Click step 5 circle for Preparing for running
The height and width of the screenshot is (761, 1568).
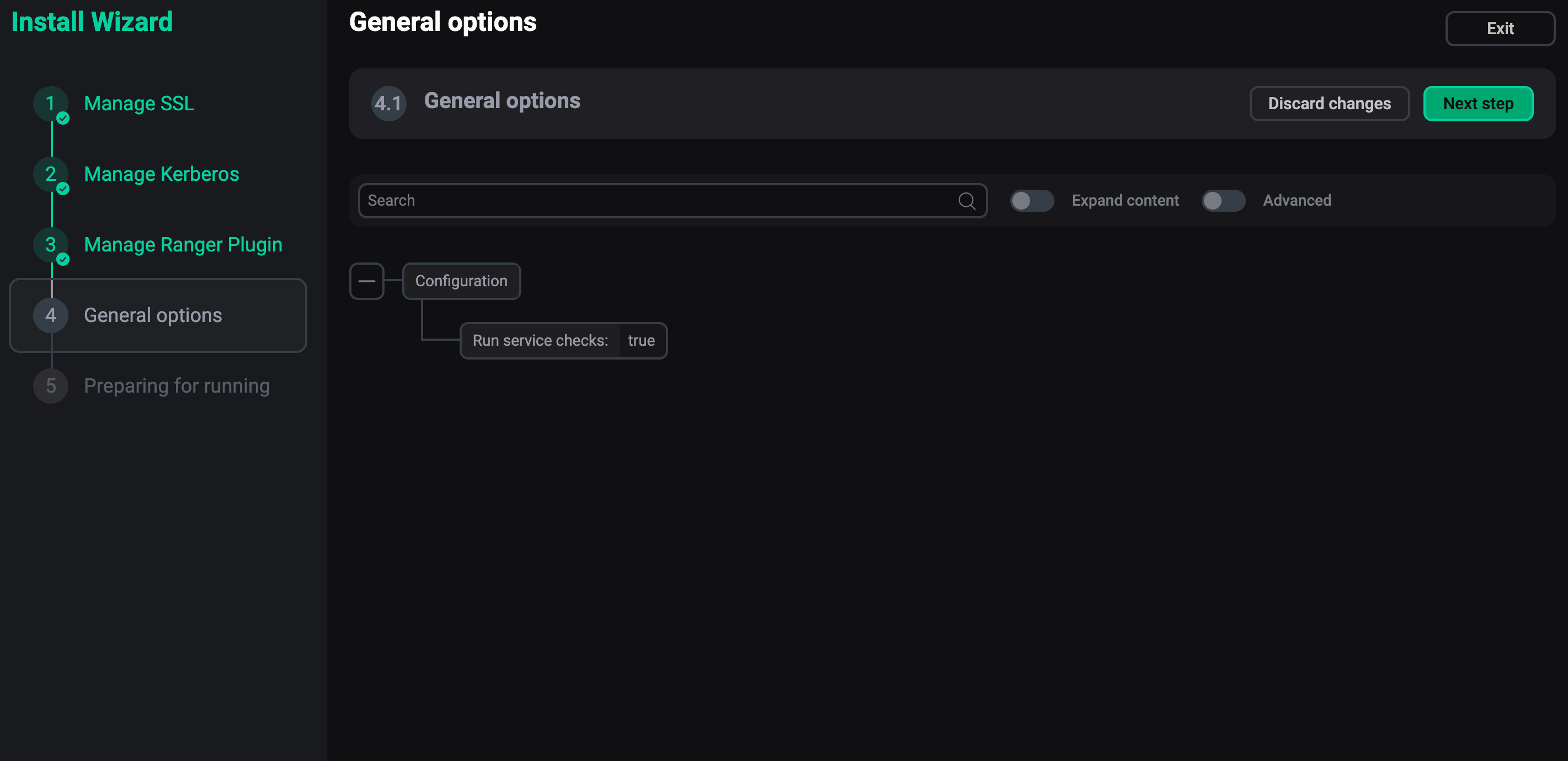point(51,385)
